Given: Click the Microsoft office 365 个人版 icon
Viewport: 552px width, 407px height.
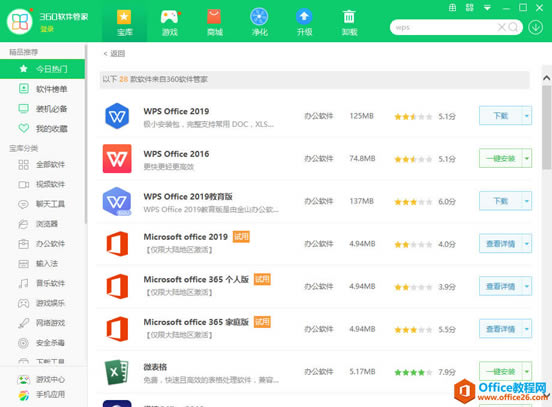Looking at the screenshot, I should coord(117,286).
